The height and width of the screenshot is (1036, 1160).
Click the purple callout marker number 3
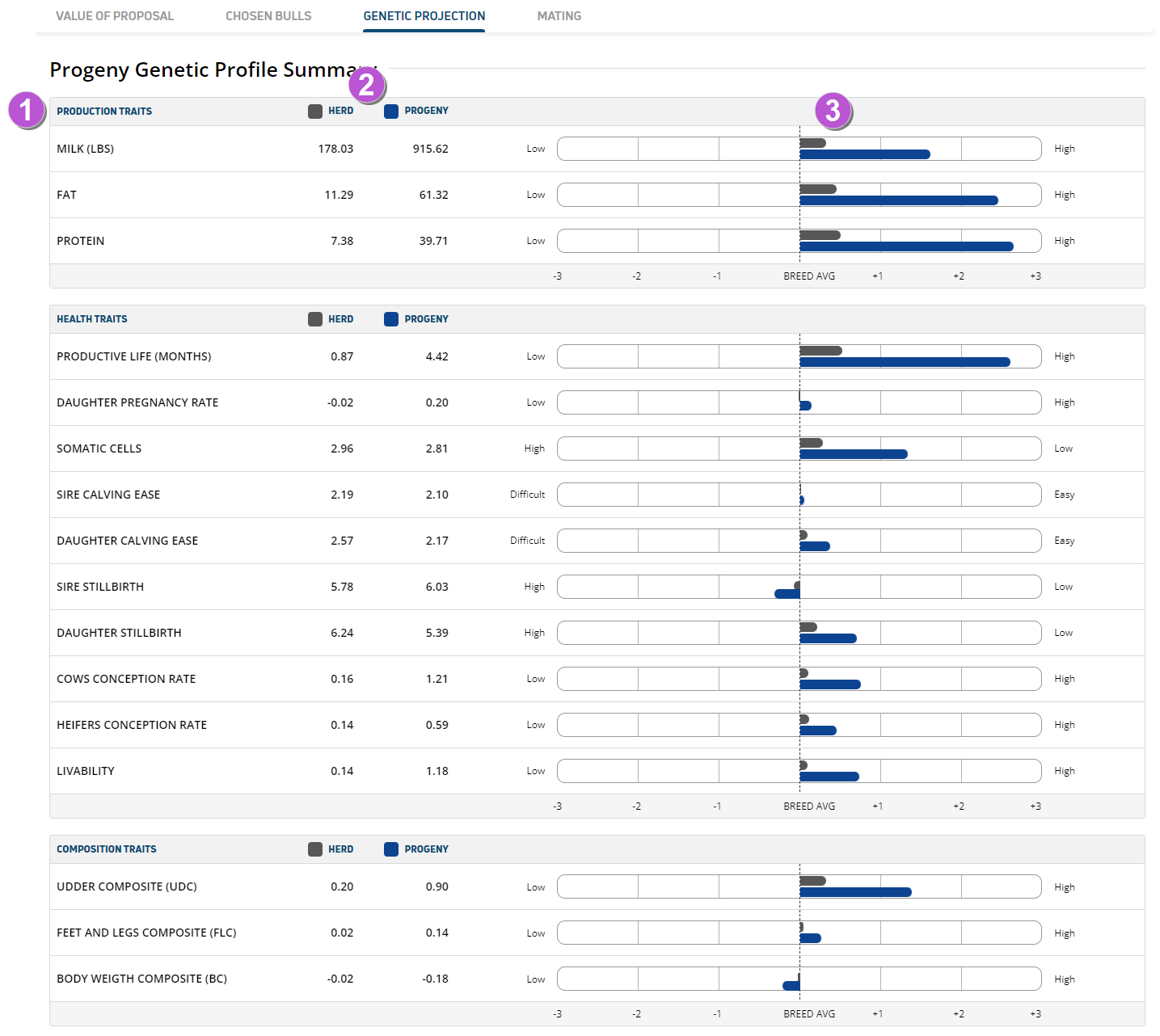tap(833, 111)
